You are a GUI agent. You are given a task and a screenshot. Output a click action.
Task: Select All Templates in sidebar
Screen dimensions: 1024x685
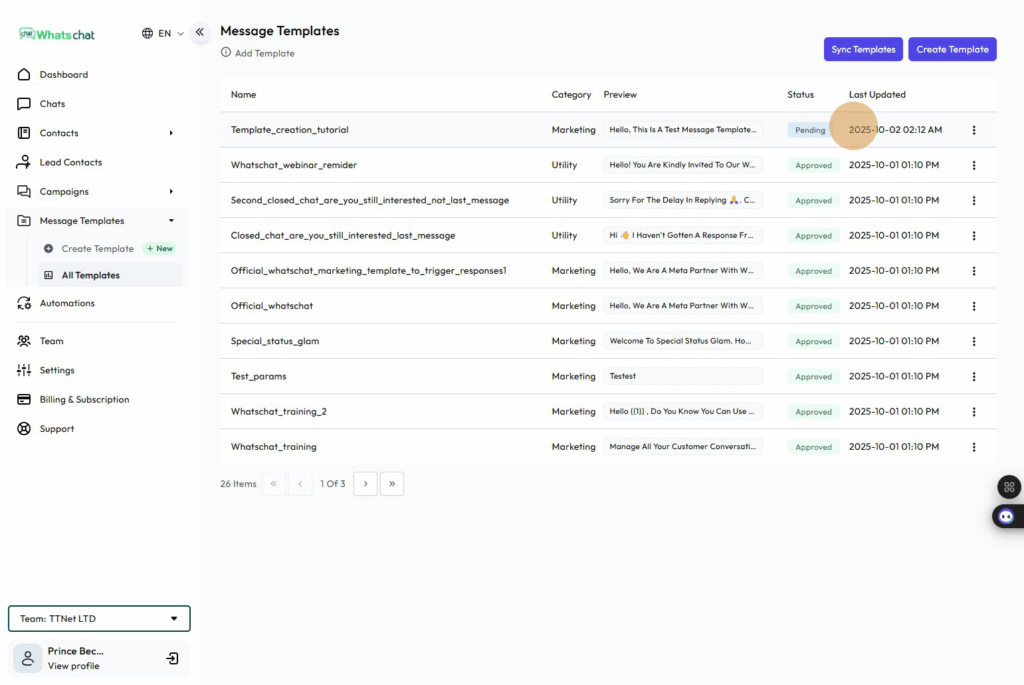90,275
